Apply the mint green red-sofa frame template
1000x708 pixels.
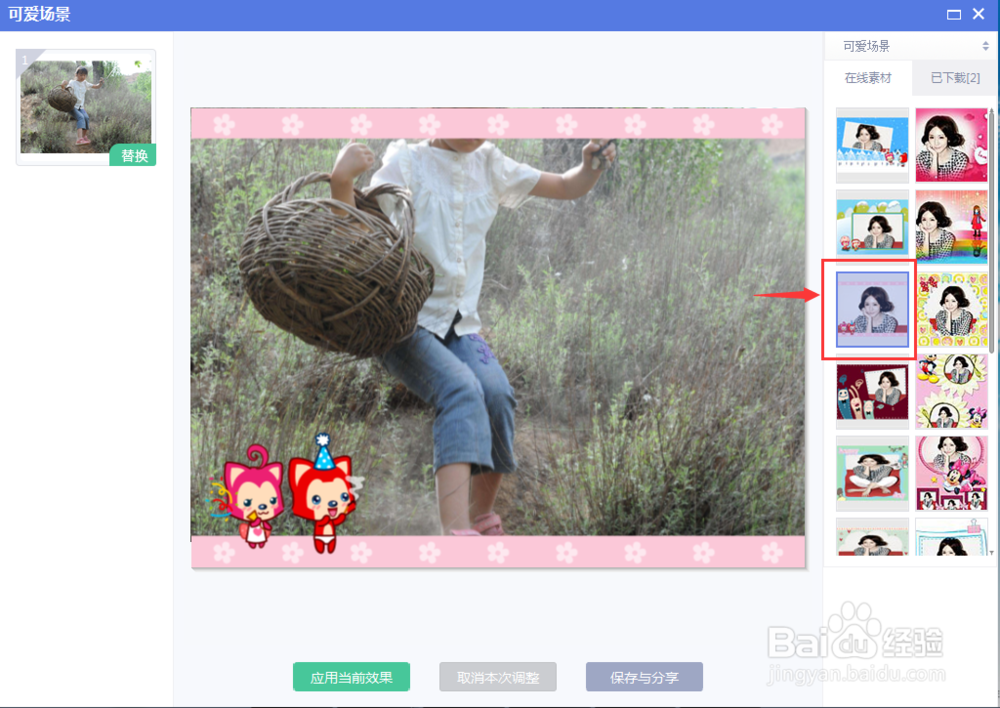pos(872,474)
